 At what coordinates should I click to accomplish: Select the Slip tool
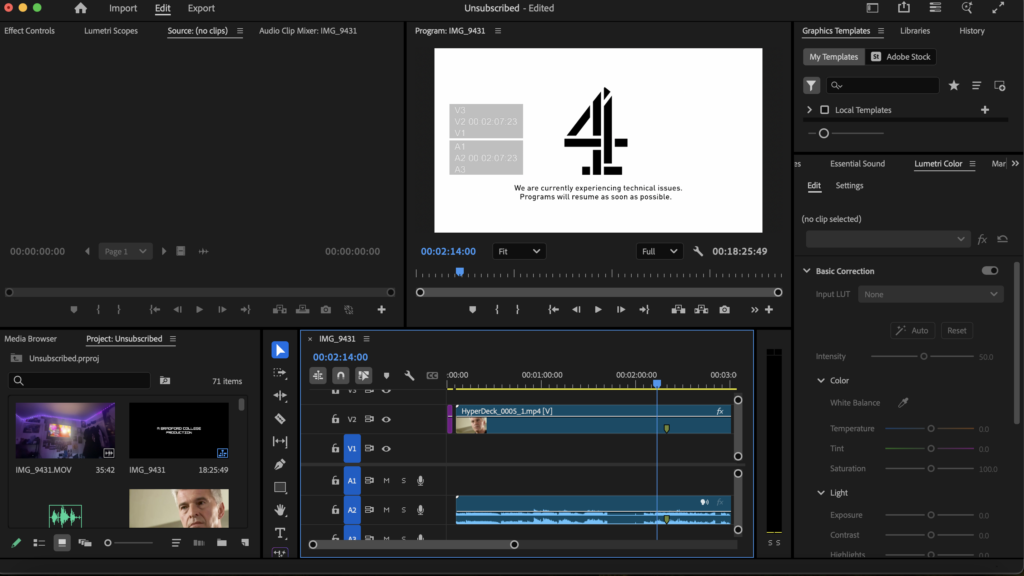[x=280, y=441]
